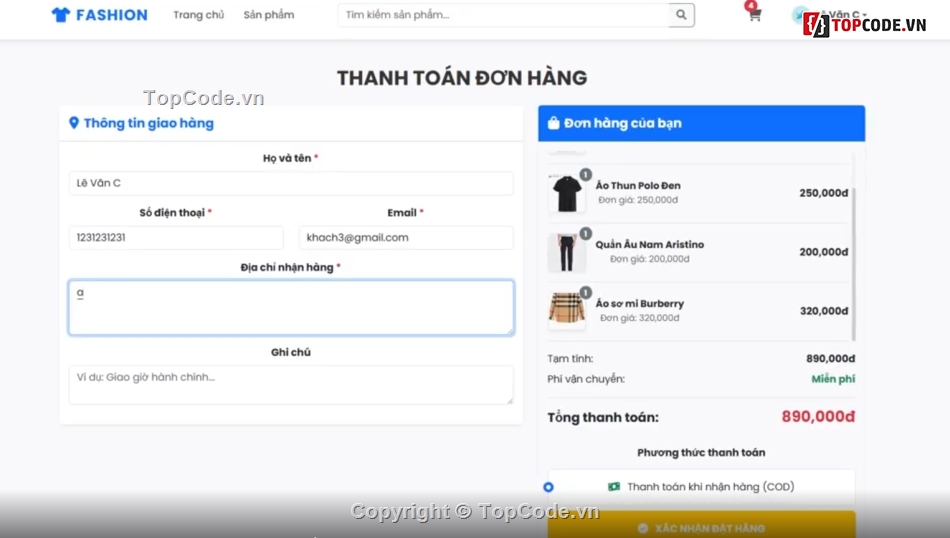Click the cash icon next to COD option

(x=614, y=487)
